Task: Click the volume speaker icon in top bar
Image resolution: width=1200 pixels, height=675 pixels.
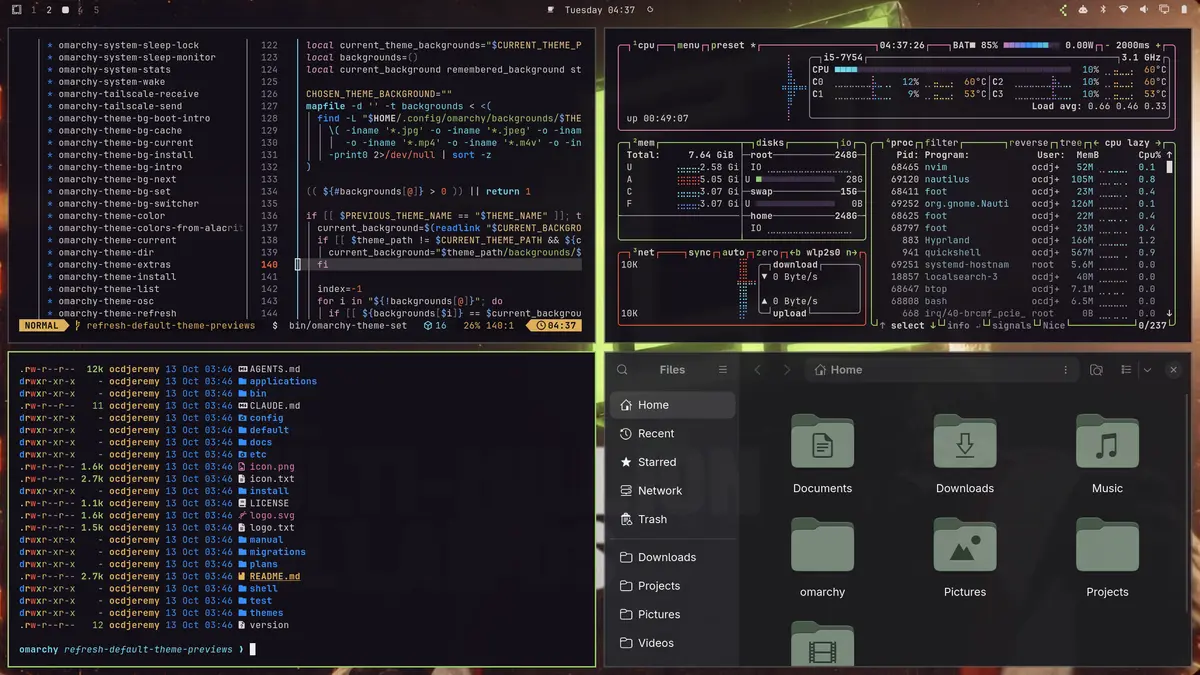Action: [1144, 10]
